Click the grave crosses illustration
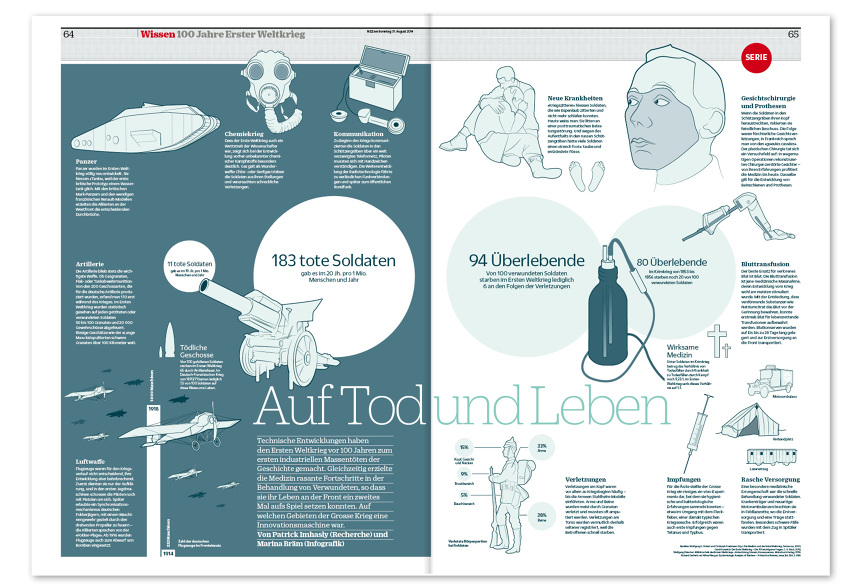The height and width of the screenshot is (587, 860). click(719, 341)
